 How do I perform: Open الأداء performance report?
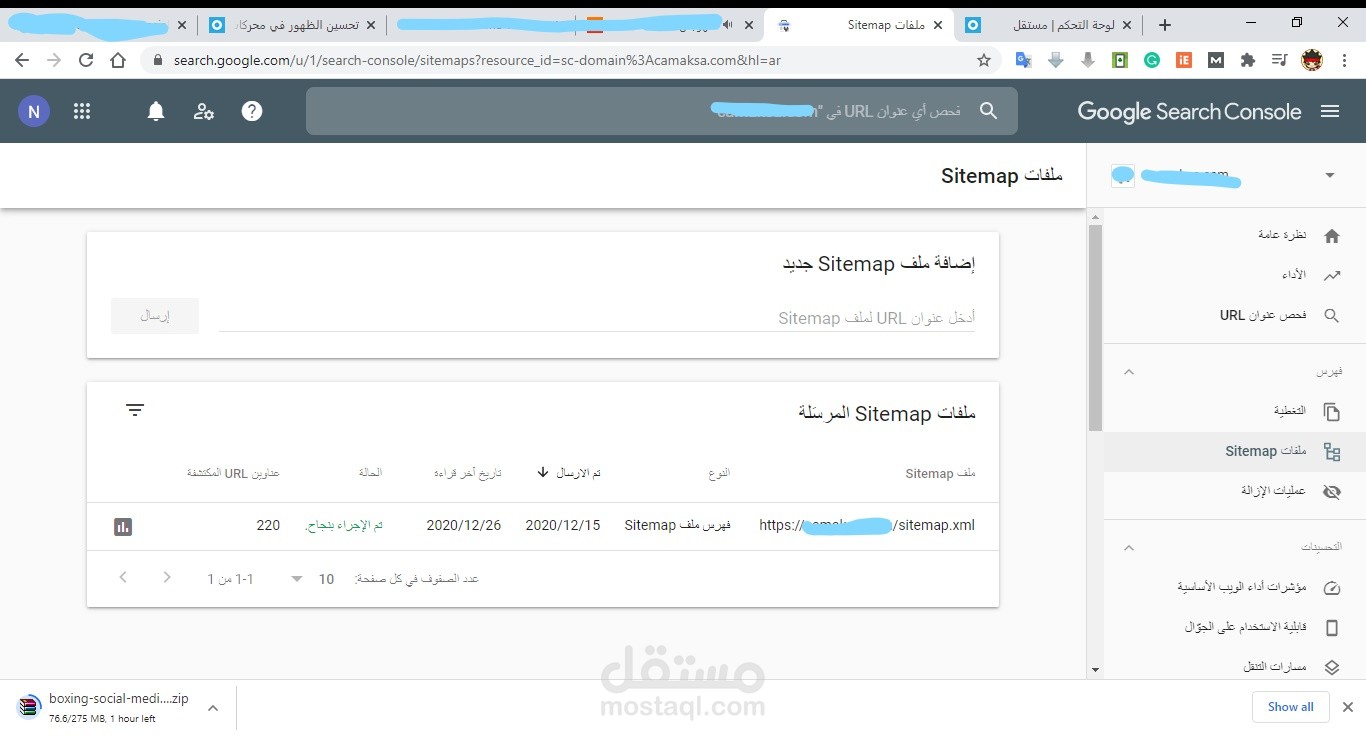pyautogui.click(x=1235, y=275)
